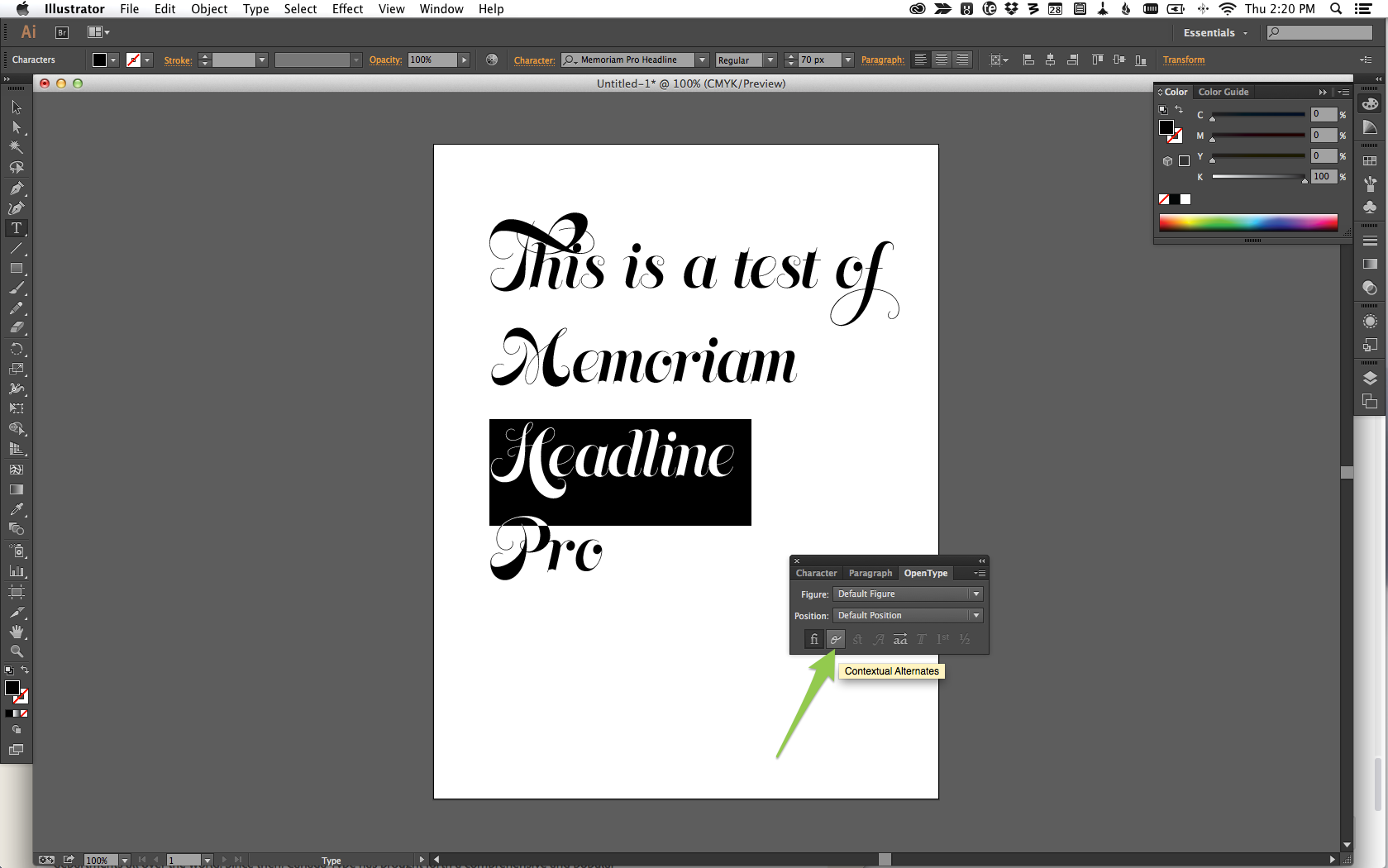Image resolution: width=1388 pixels, height=868 pixels.
Task: Select the Artboard tool
Action: pyautogui.click(x=17, y=592)
